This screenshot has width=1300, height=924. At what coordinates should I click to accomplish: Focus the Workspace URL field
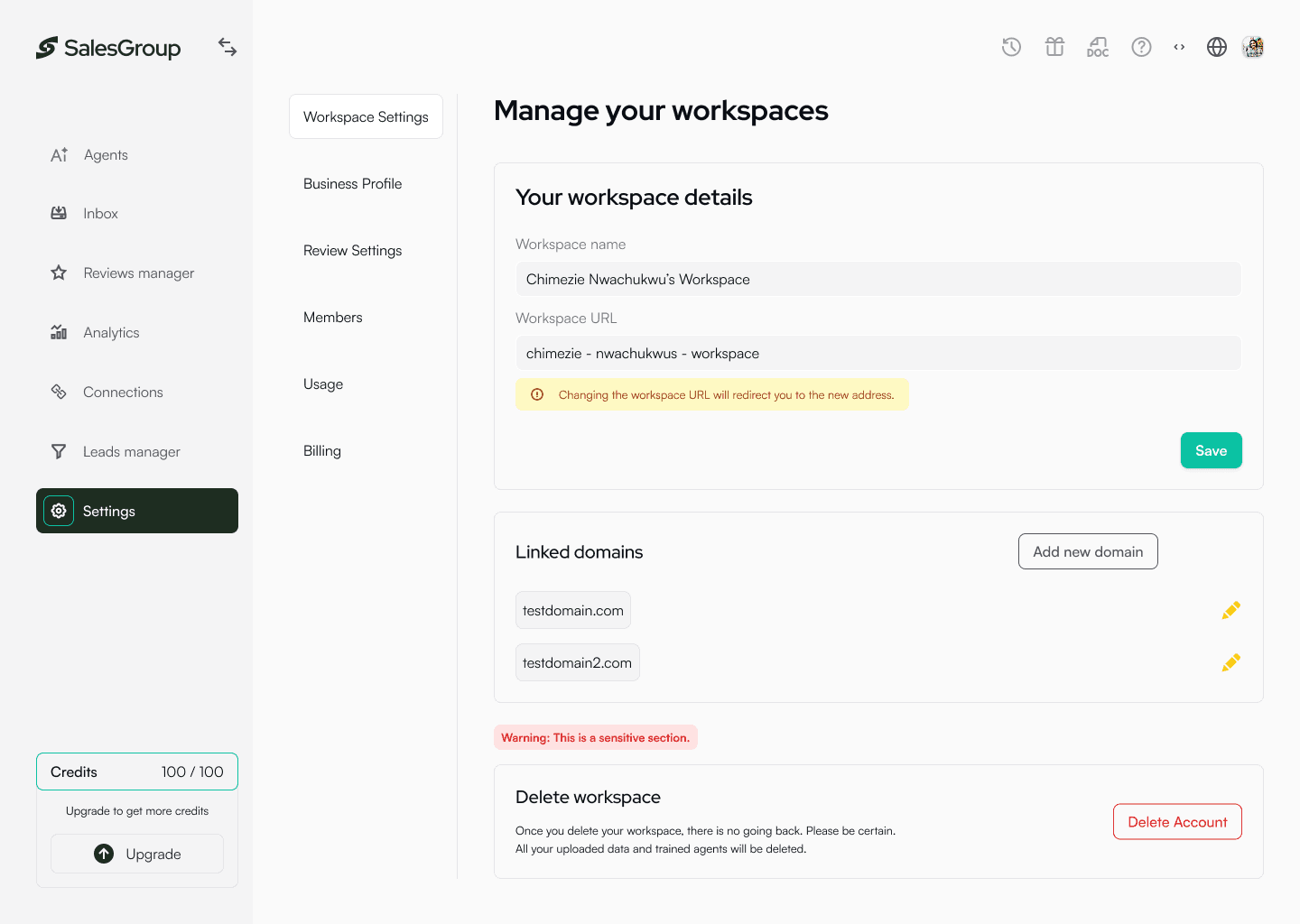[x=877, y=353]
